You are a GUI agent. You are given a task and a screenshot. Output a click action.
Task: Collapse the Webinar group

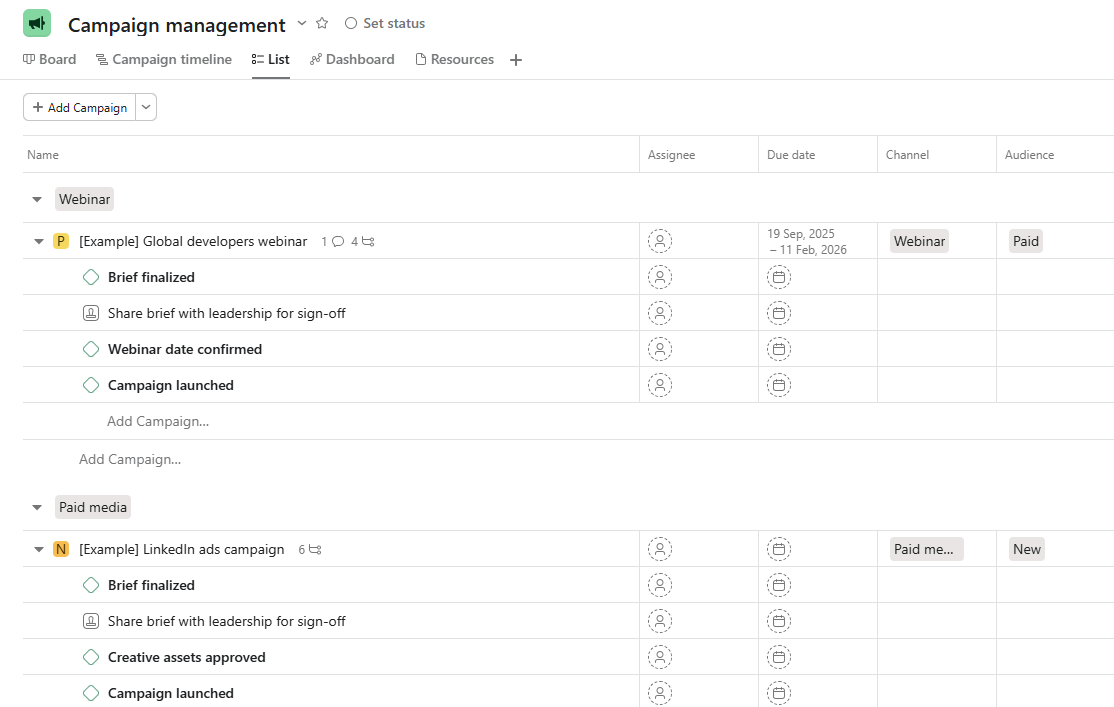pos(37,198)
